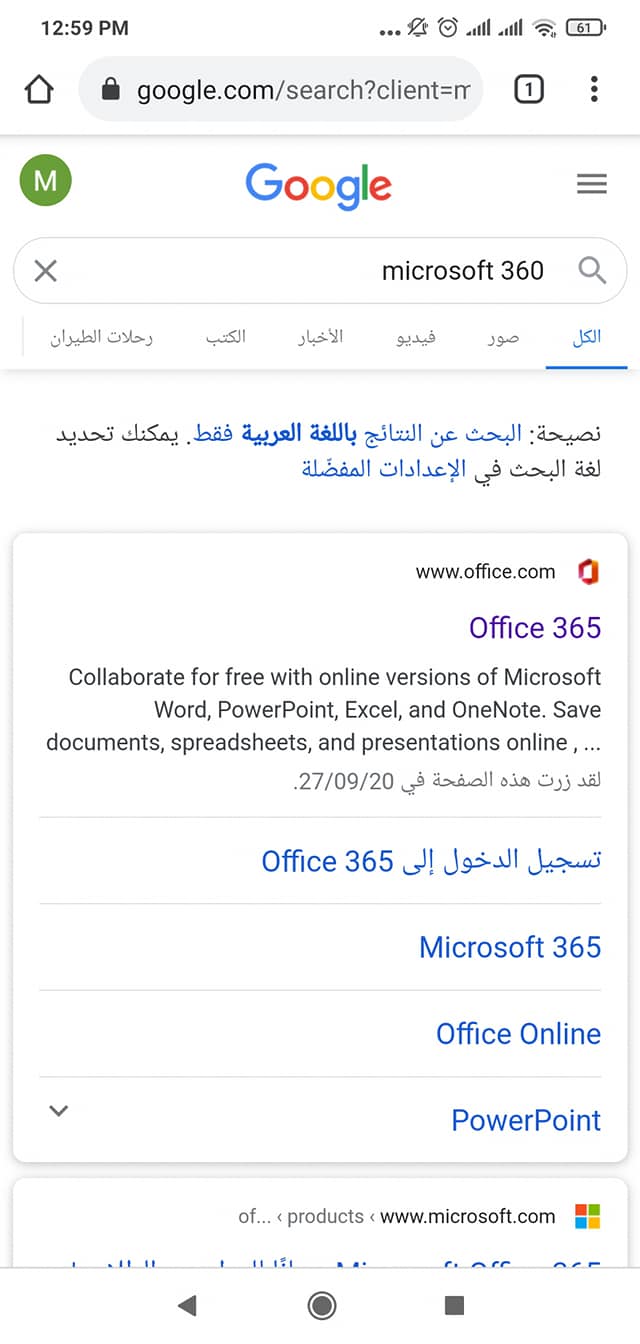Viewport: 640px width, 1344px height.
Task: Select the الأخبار (News) tab
Action: coord(320,337)
